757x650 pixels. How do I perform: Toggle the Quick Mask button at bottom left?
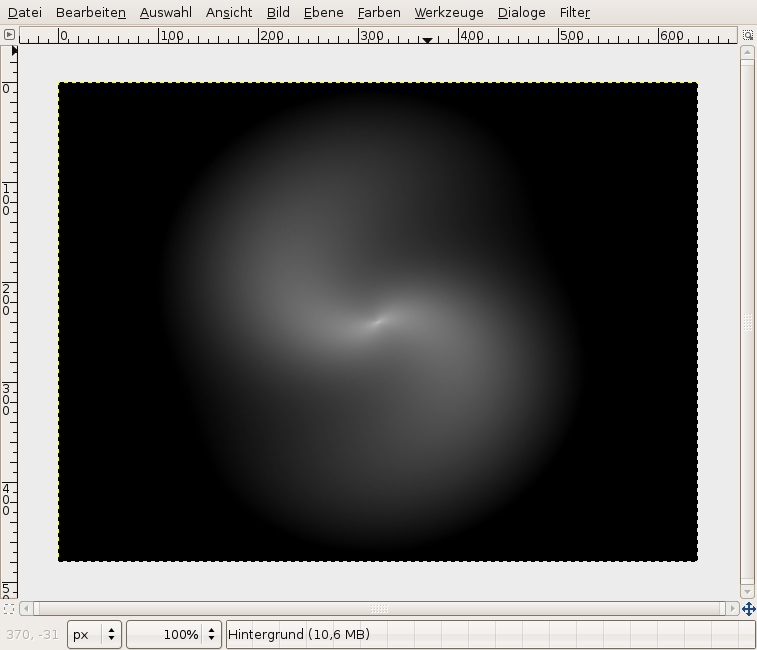tap(9, 608)
